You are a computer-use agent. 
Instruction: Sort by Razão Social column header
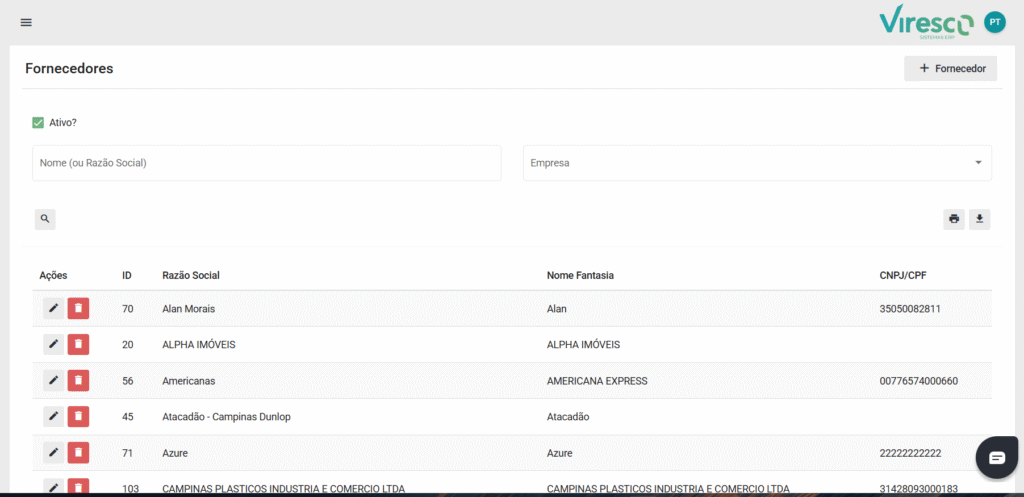coord(191,275)
